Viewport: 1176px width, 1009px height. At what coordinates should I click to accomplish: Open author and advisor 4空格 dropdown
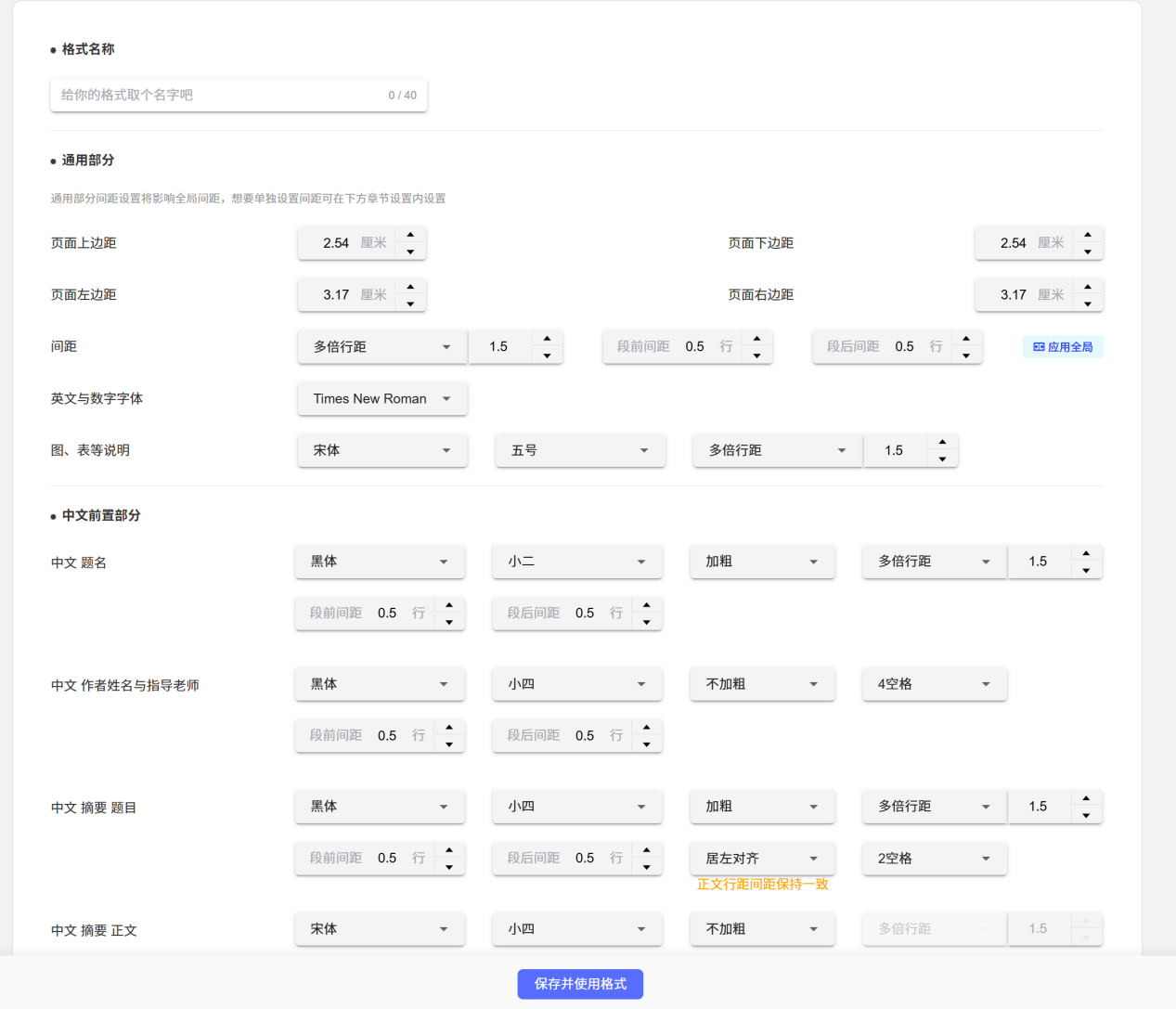click(x=935, y=684)
